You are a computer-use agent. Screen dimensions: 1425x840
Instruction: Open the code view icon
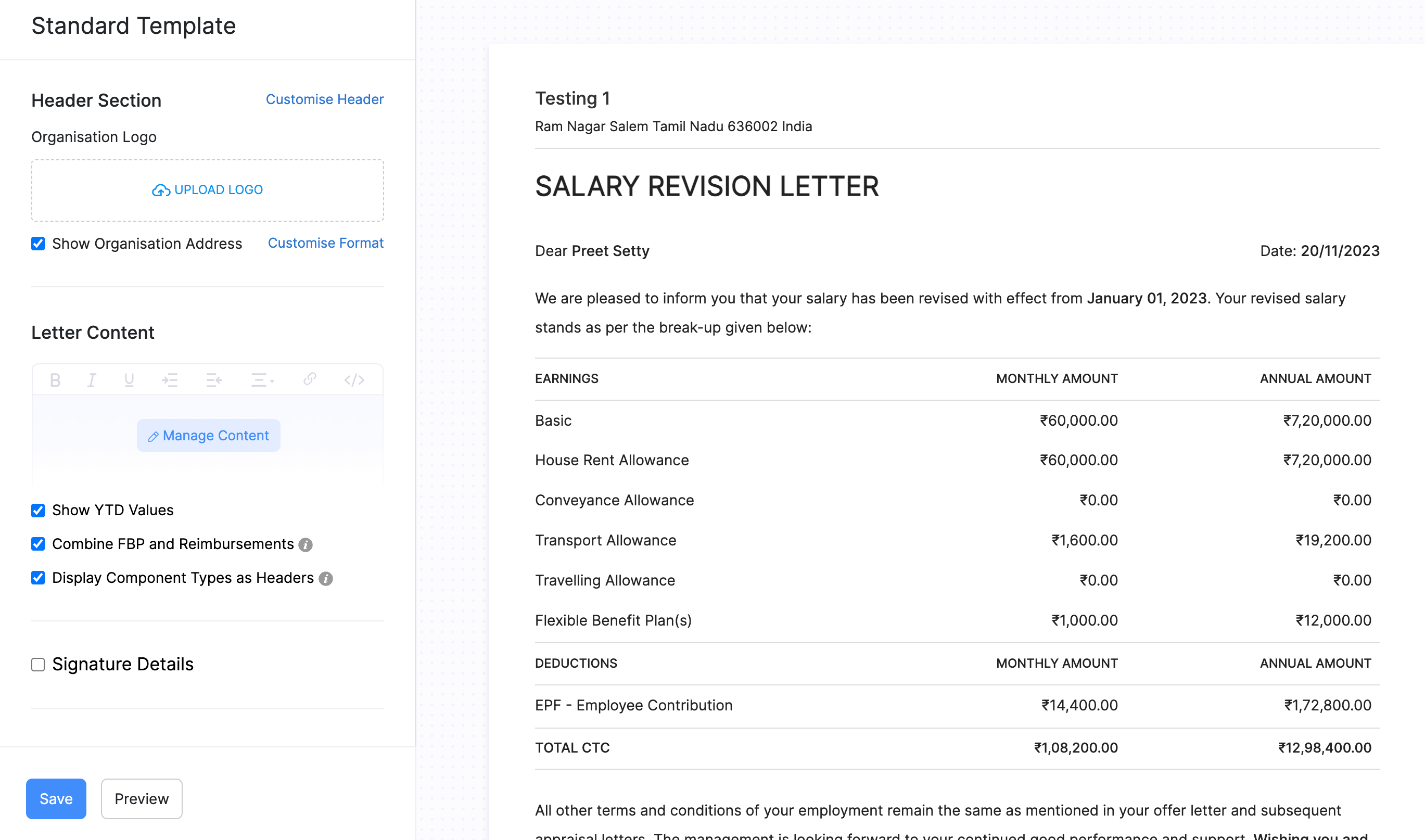pos(354,380)
